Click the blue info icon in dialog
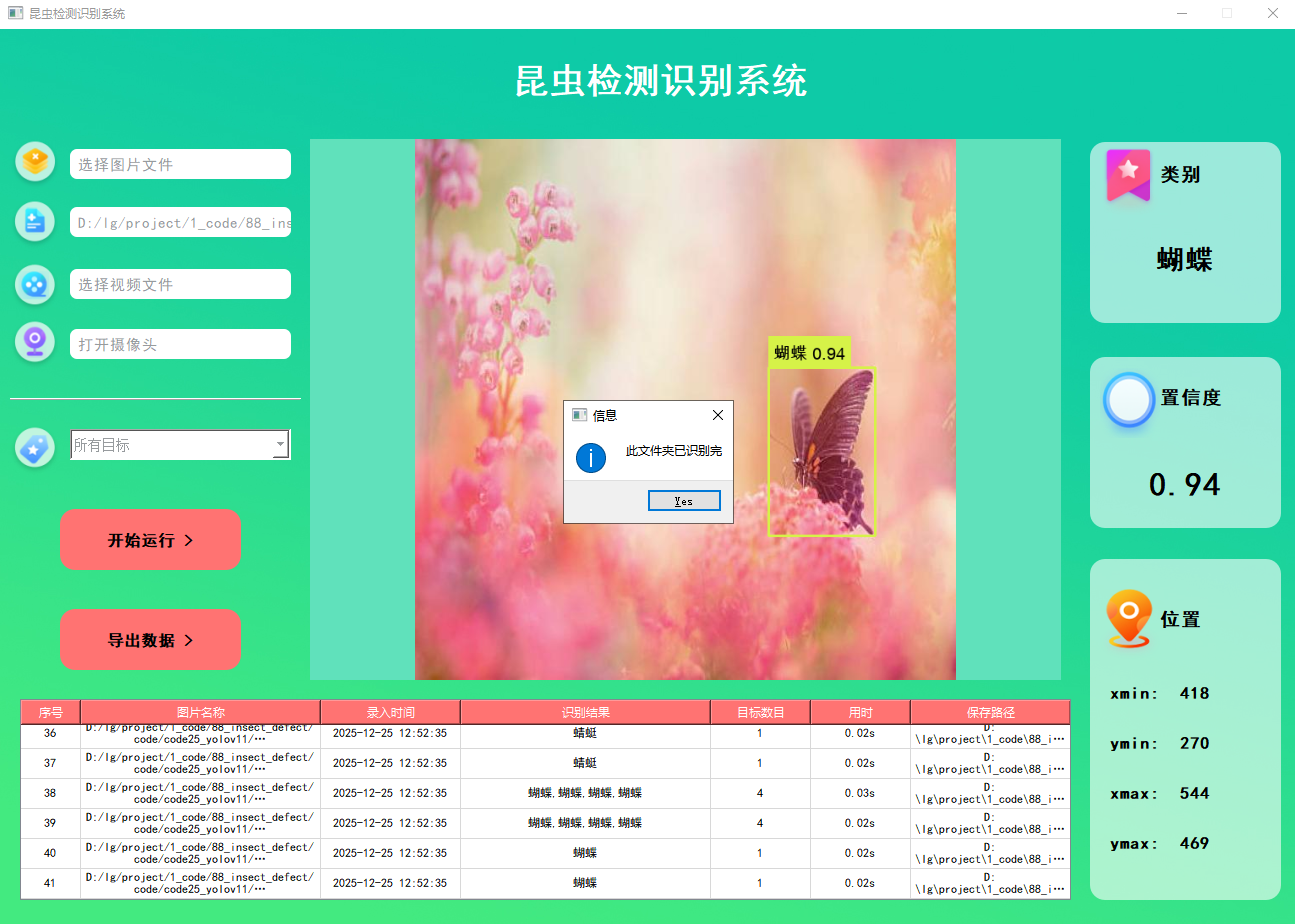Screen dimensions: 1295x924 [591, 459]
